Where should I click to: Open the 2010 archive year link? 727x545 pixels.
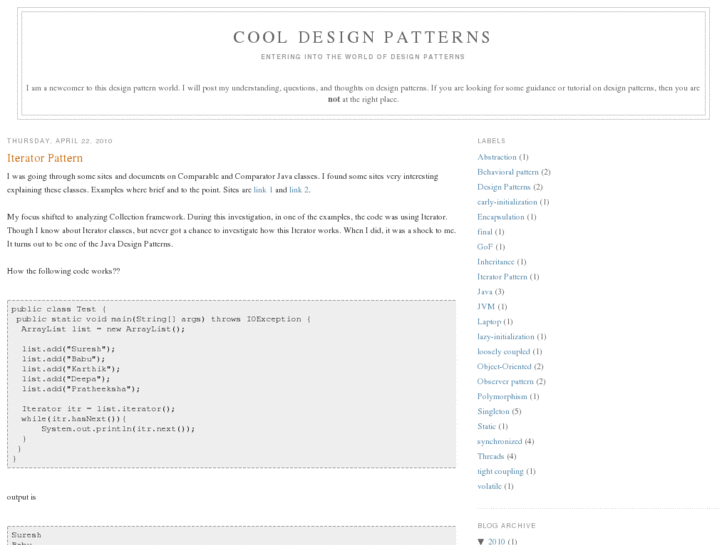497,541
